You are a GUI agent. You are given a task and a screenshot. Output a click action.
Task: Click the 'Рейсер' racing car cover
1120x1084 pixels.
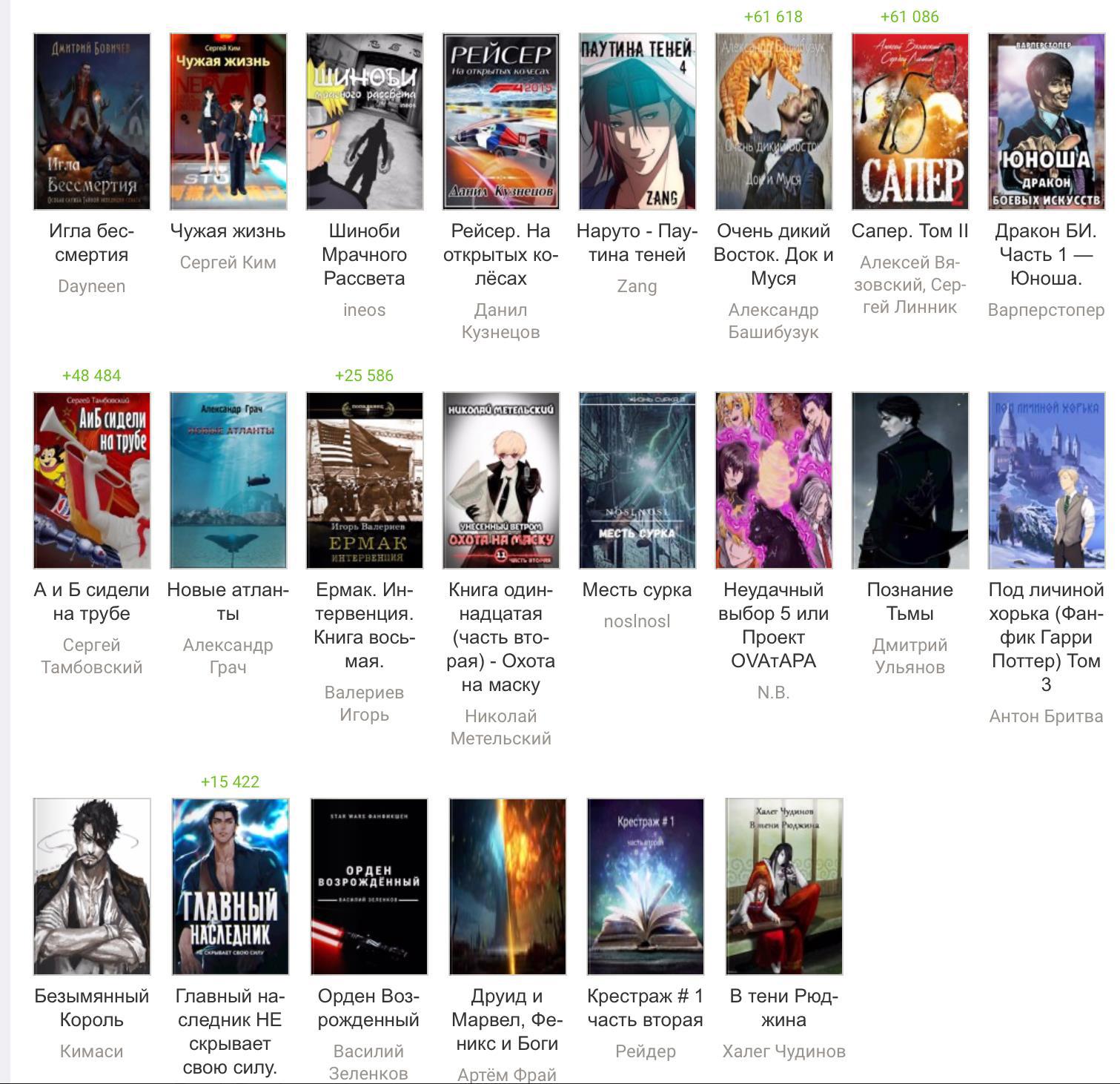coord(501,122)
